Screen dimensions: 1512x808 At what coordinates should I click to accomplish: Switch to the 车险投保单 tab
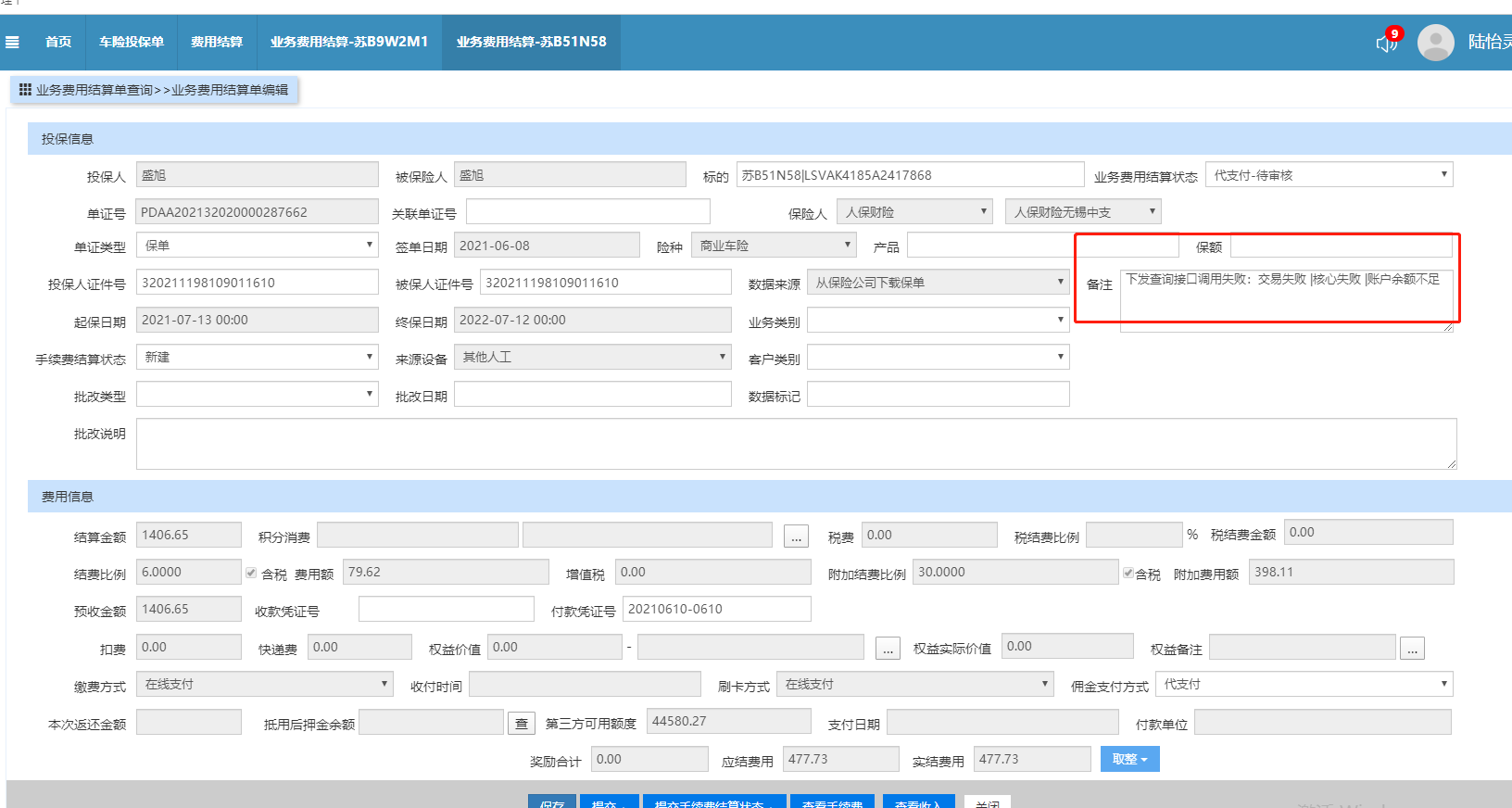tap(132, 42)
